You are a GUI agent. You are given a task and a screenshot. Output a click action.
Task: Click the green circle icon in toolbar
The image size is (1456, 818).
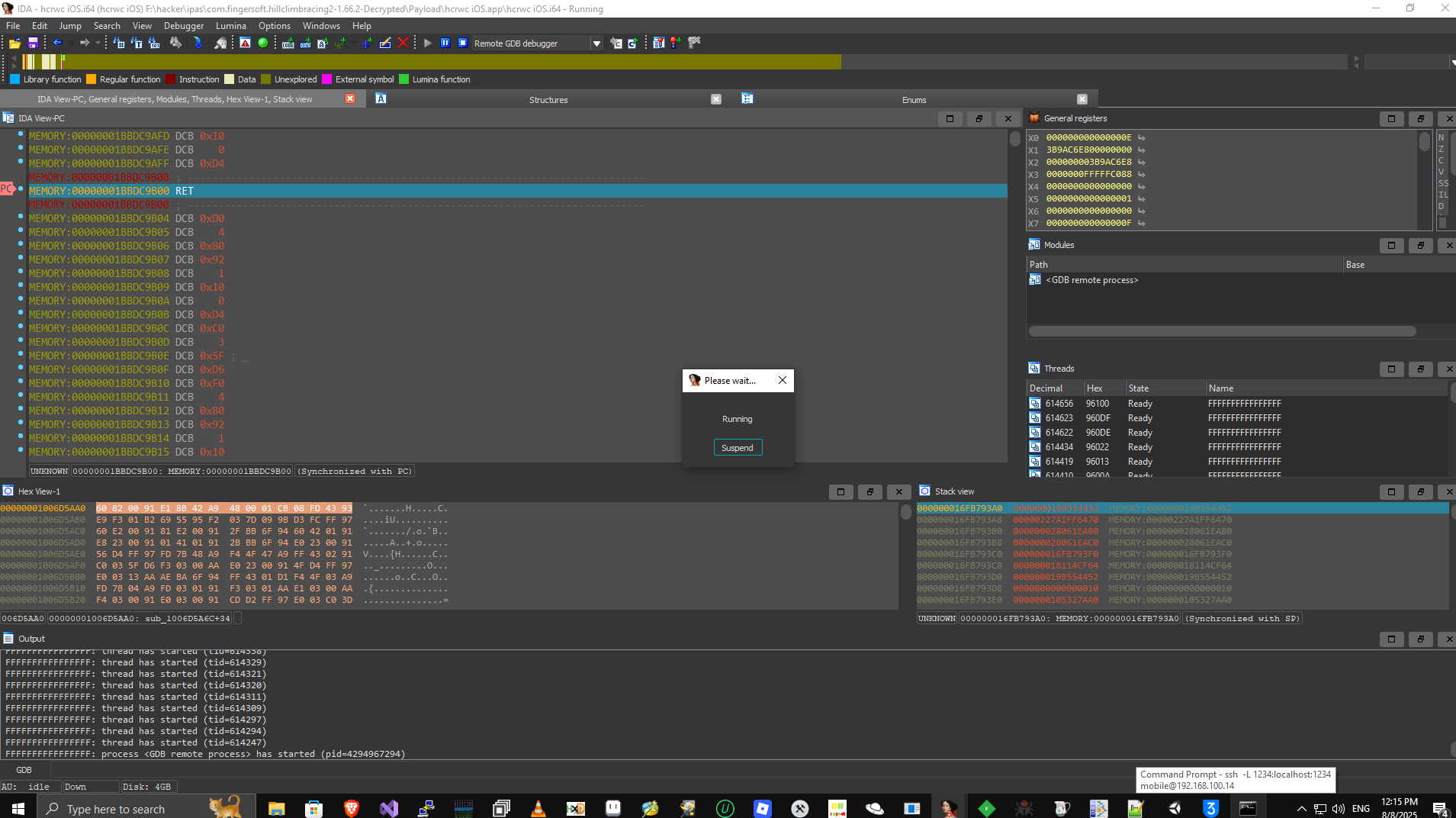(x=263, y=43)
